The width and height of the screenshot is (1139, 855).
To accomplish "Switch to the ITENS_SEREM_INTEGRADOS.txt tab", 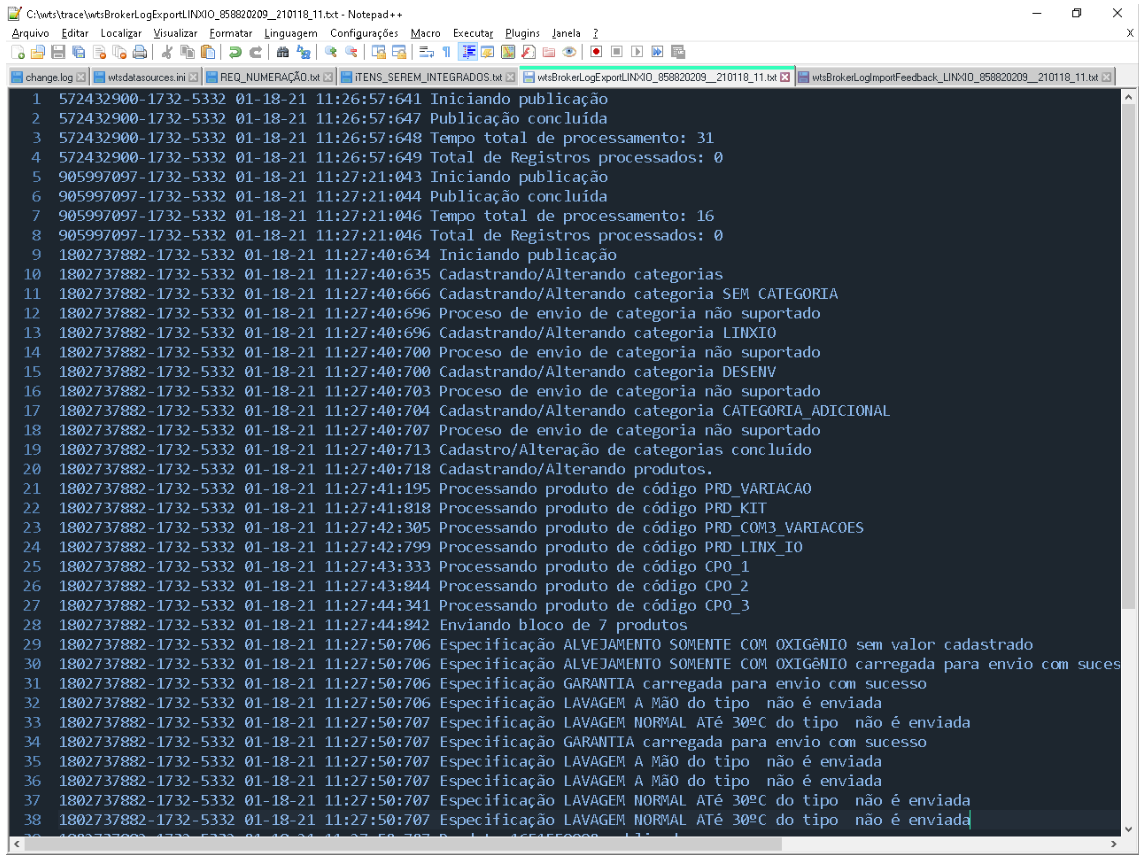I will (x=429, y=77).
